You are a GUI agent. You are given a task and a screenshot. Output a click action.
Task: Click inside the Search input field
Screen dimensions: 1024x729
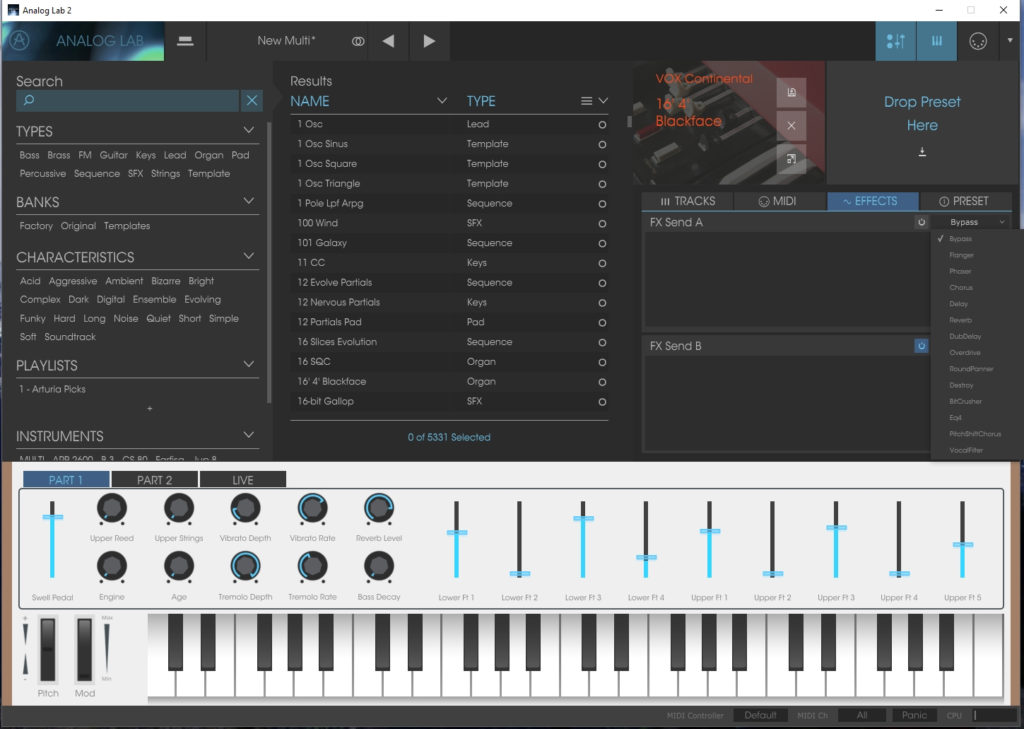pyautogui.click(x=127, y=100)
